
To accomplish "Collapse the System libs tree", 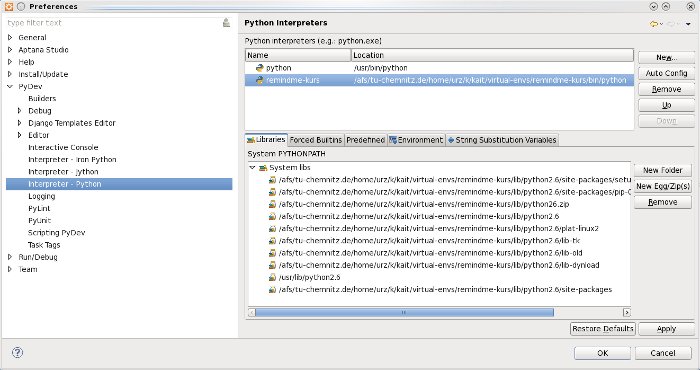I will (x=252, y=167).
